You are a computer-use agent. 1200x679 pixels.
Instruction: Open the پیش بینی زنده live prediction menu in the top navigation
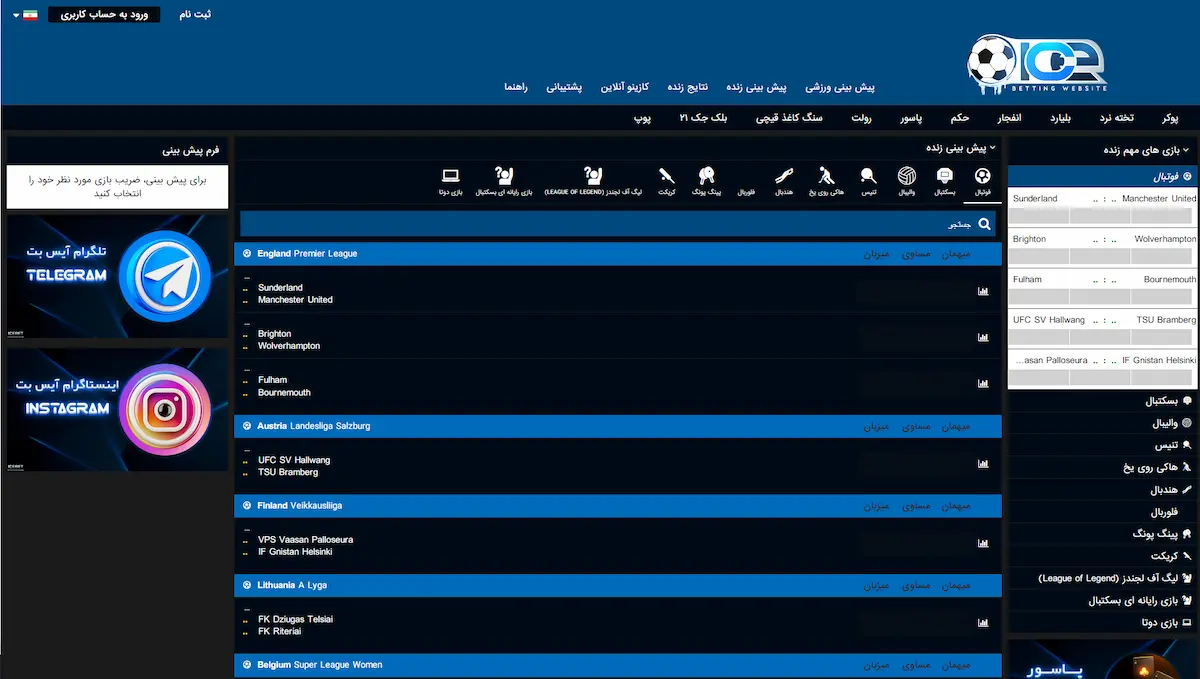(x=755, y=88)
